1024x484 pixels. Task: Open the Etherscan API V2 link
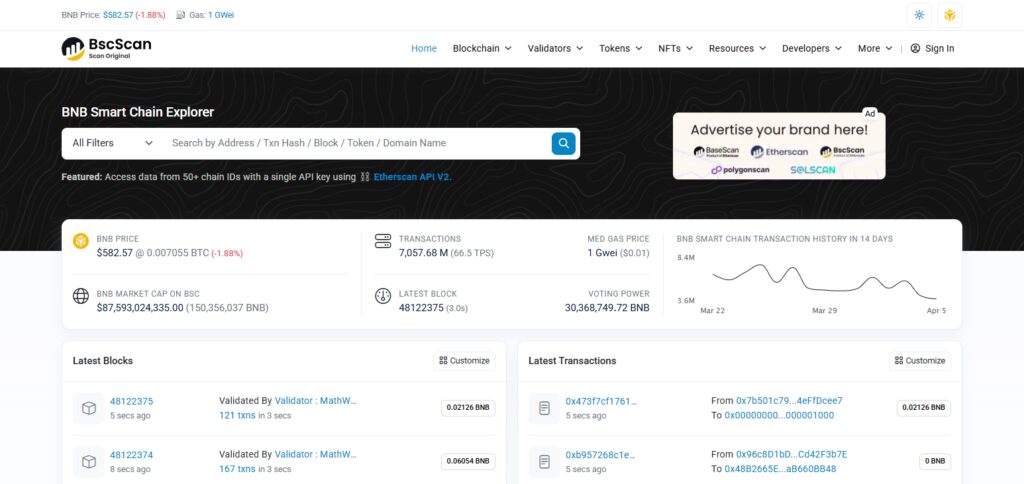pos(412,176)
